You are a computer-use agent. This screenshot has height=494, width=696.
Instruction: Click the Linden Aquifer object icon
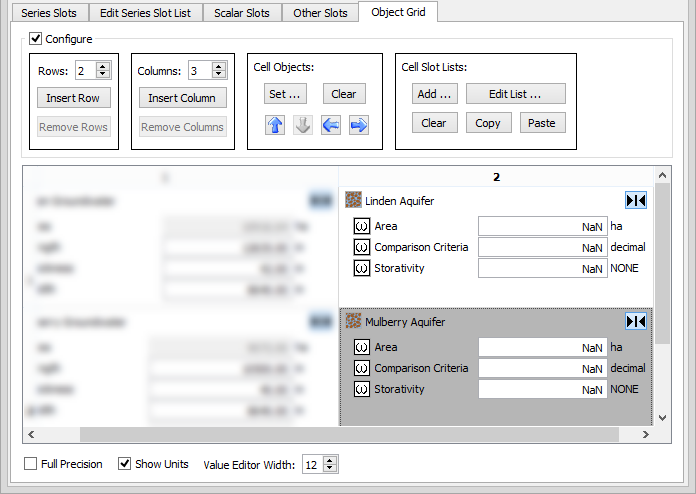click(x=353, y=201)
